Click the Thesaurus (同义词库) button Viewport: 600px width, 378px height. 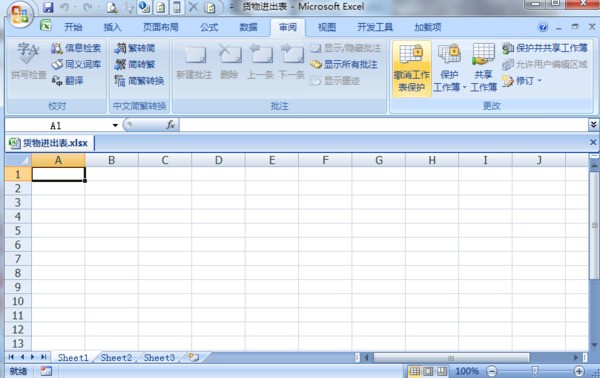click(x=76, y=64)
